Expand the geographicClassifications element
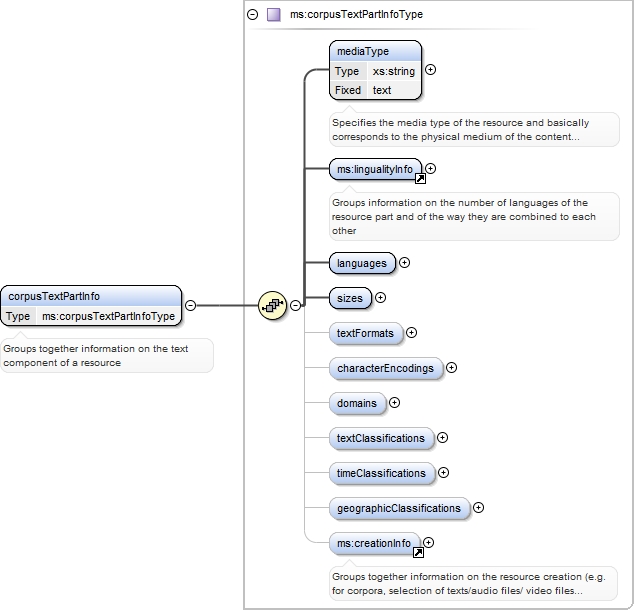The image size is (635, 611). tap(478, 508)
